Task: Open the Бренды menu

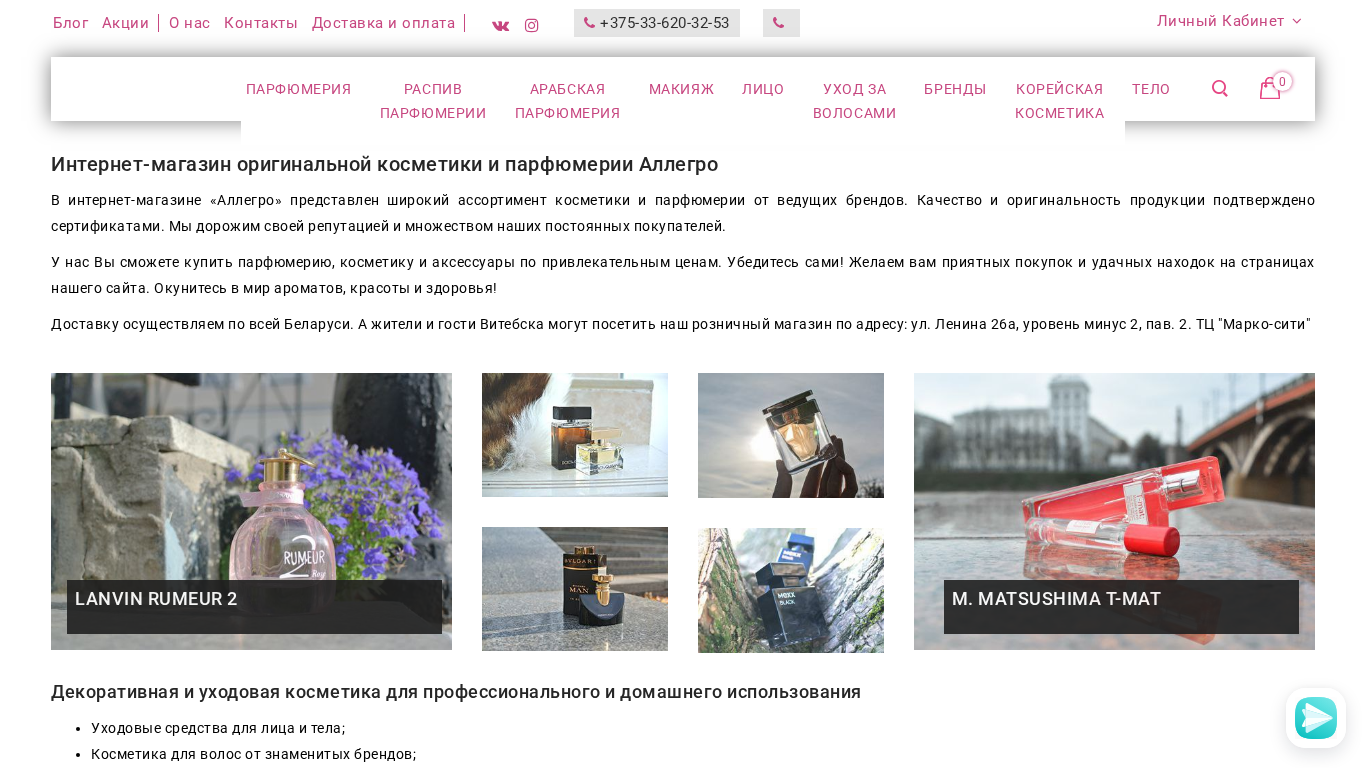Action: click(955, 89)
